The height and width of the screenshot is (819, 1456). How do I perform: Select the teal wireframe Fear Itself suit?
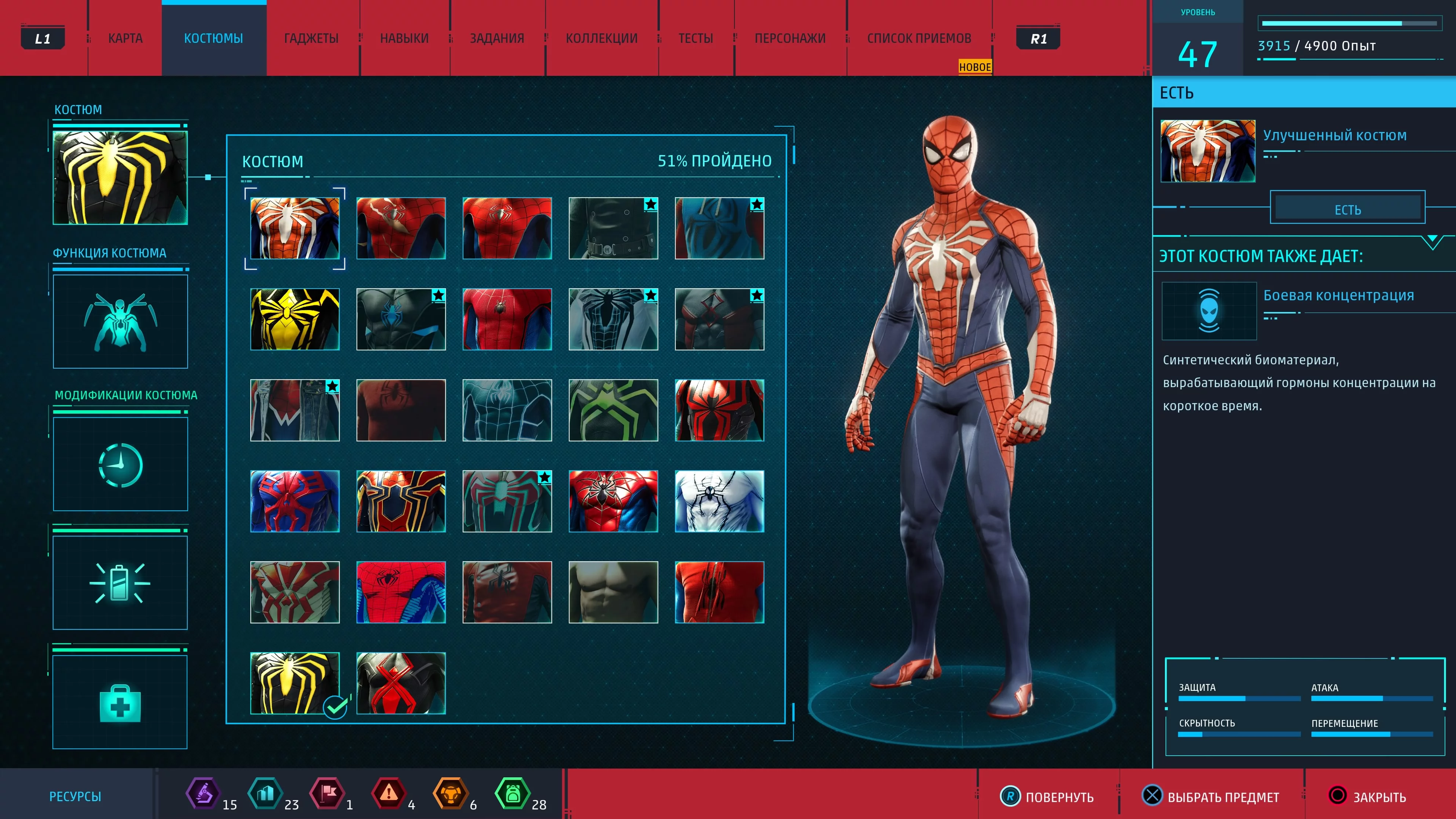(507, 410)
